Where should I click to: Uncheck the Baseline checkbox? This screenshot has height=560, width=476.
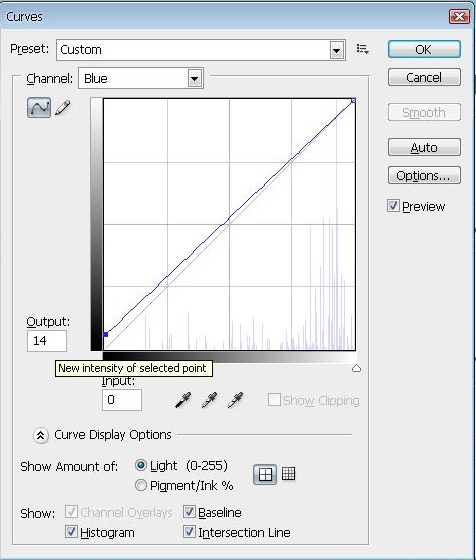point(189,512)
